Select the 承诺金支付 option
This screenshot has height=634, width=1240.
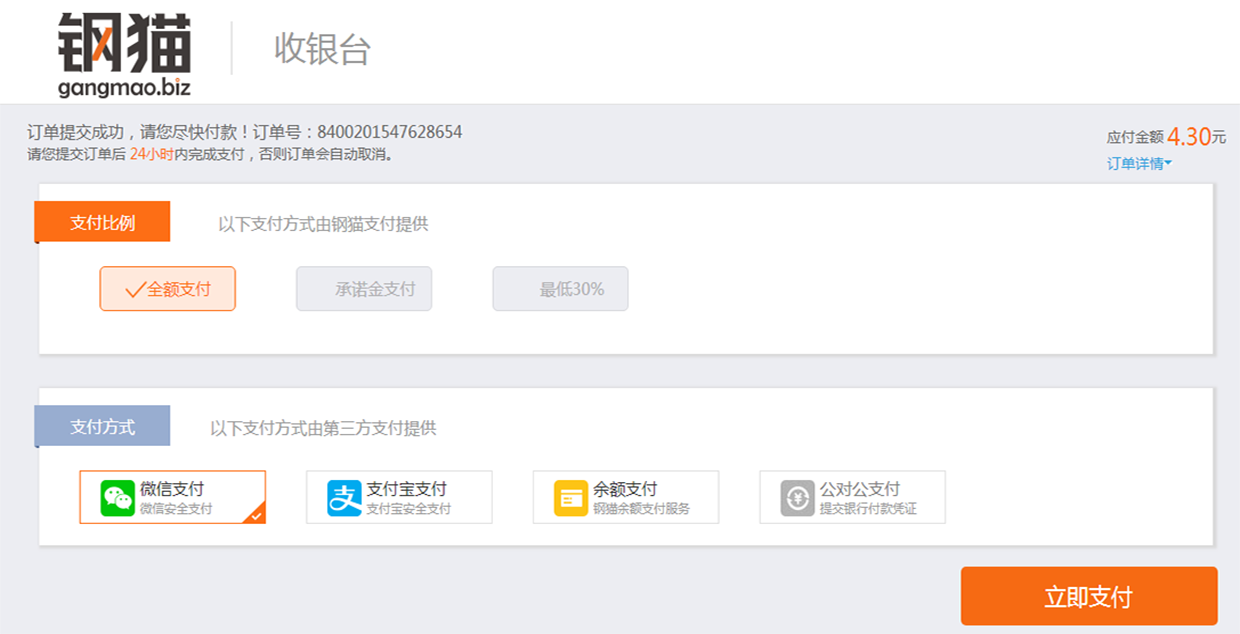(x=364, y=289)
